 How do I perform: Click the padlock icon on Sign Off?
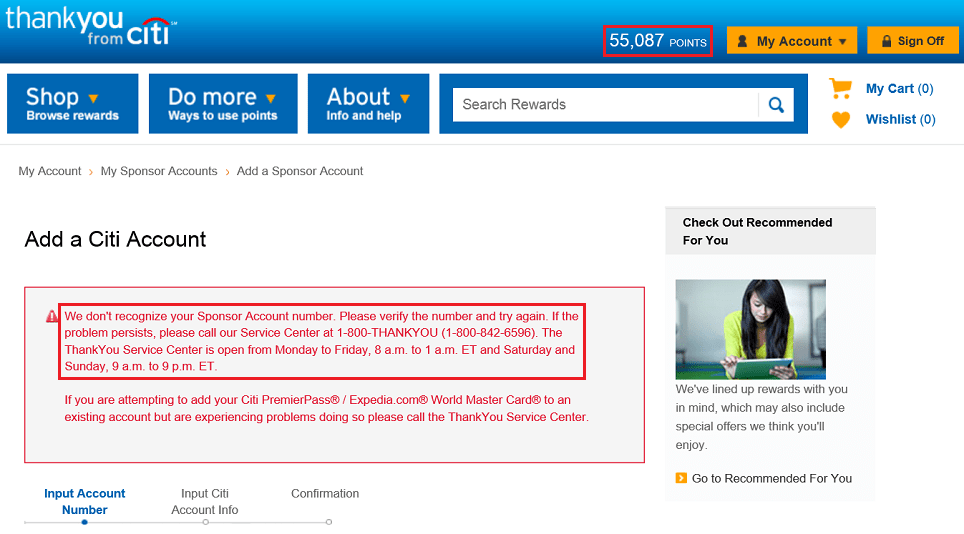tap(886, 41)
